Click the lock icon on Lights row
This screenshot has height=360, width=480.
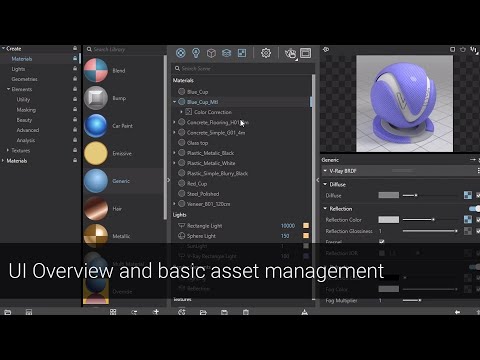(75, 69)
